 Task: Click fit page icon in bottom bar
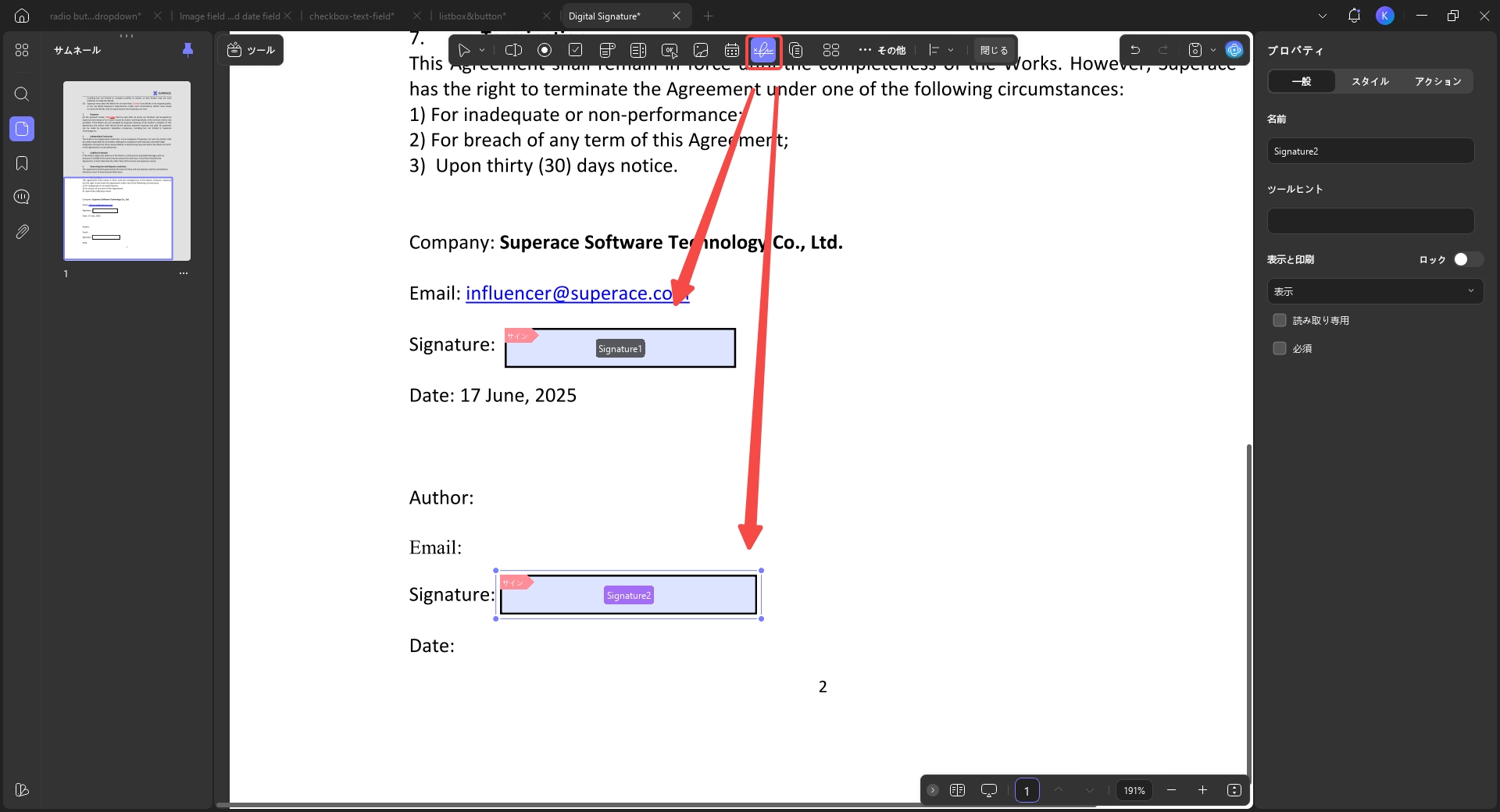tap(1234, 790)
